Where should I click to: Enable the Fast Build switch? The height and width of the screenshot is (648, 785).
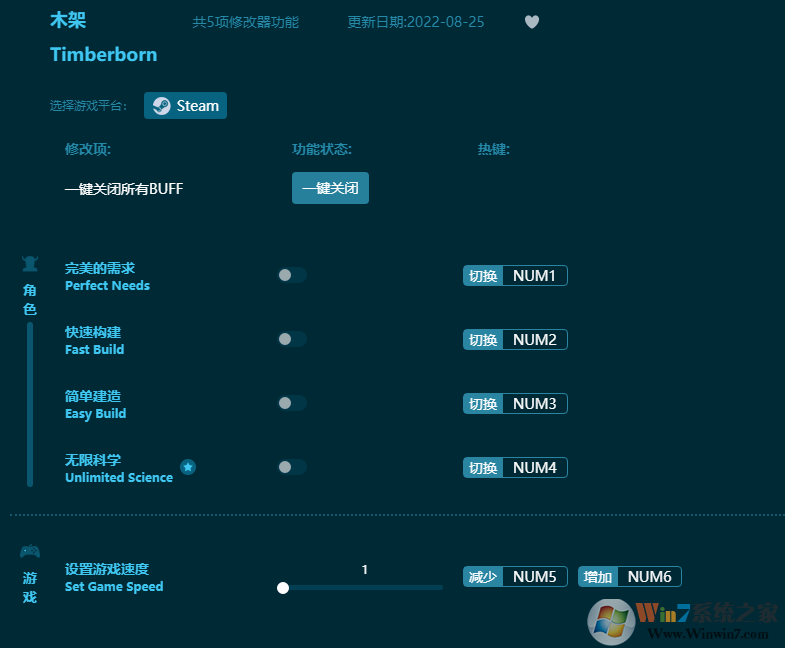tap(292, 339)
